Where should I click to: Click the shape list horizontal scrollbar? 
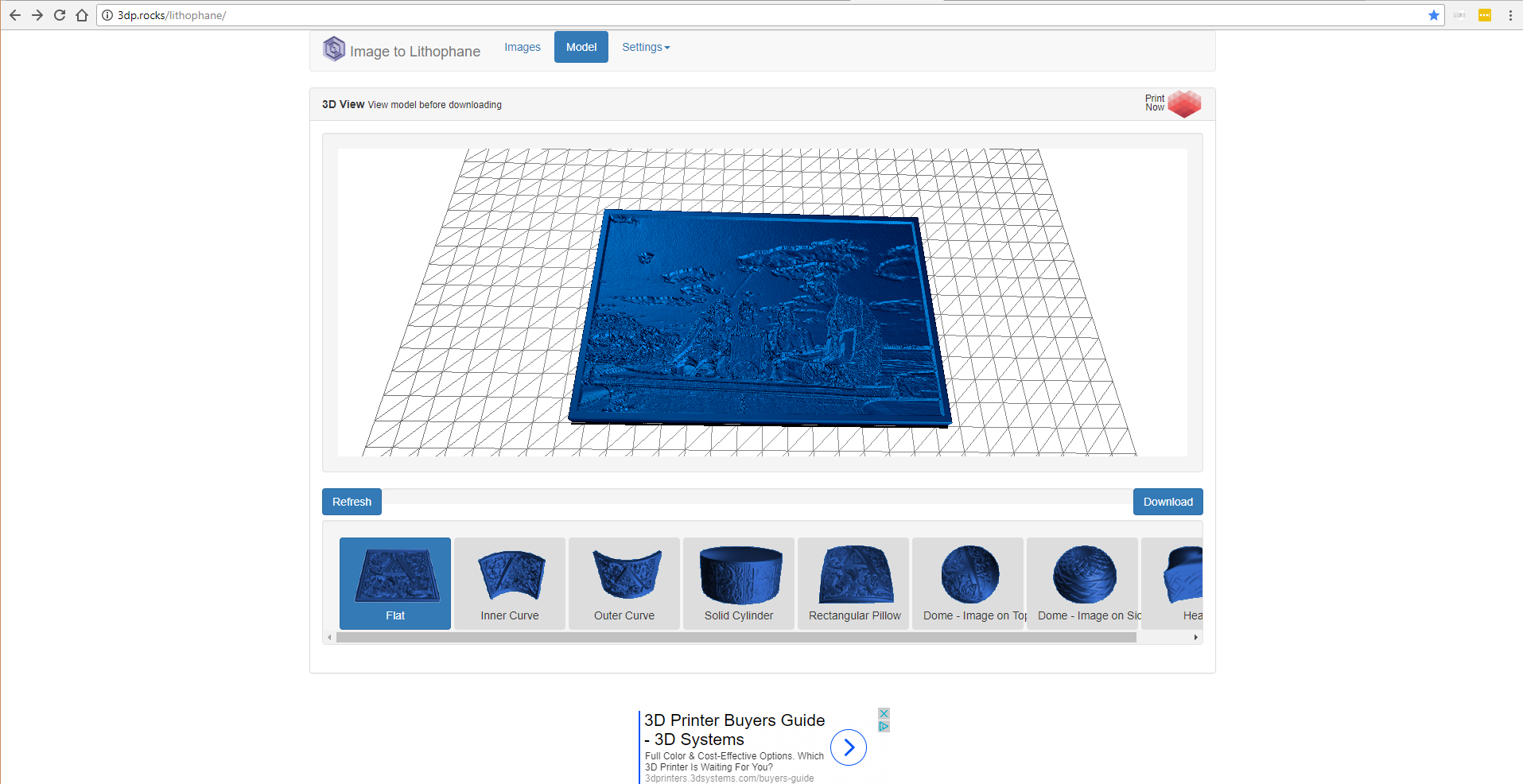(x=736, y=638)
